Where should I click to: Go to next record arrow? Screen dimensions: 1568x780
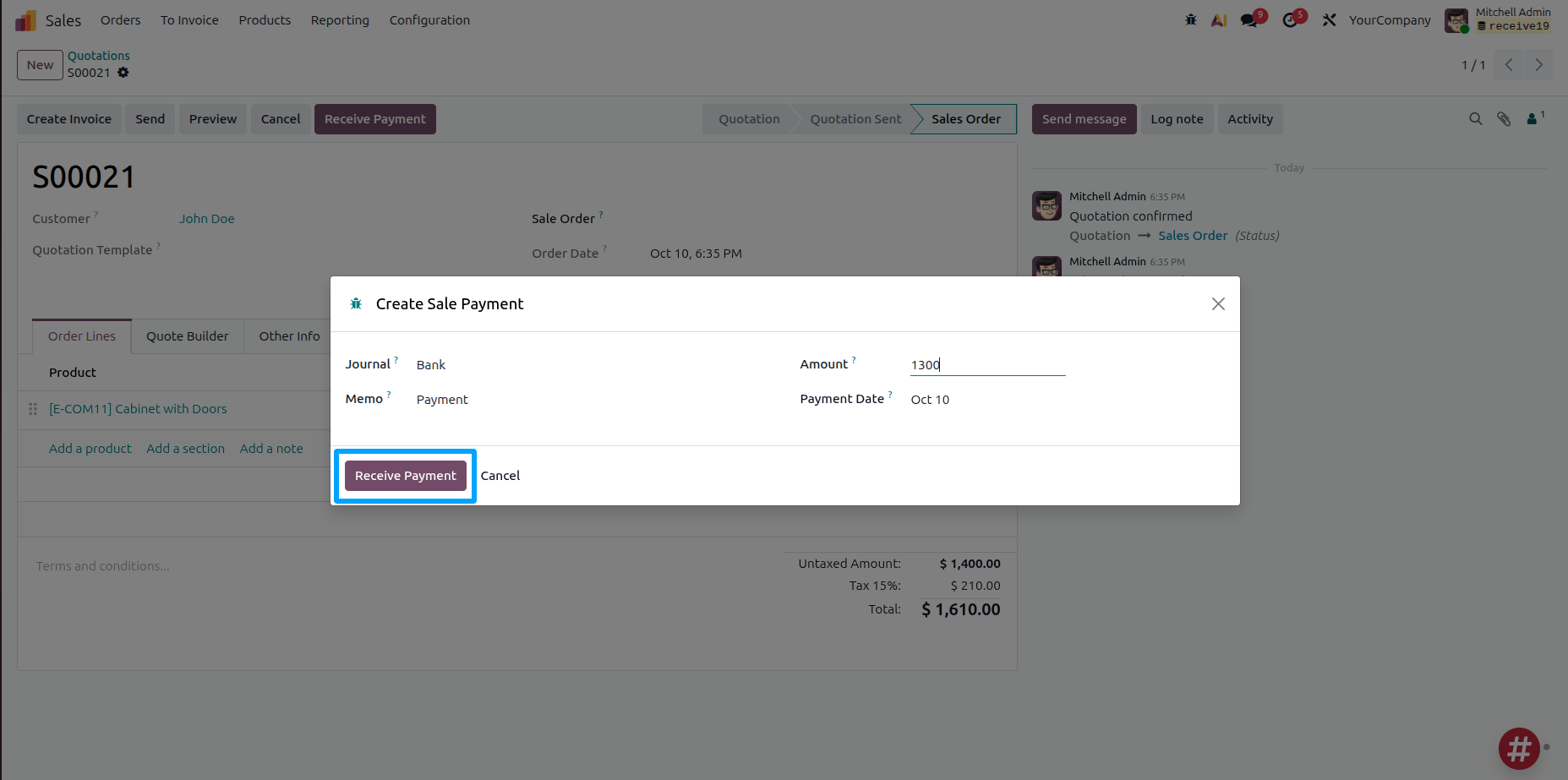[1538, 65]
